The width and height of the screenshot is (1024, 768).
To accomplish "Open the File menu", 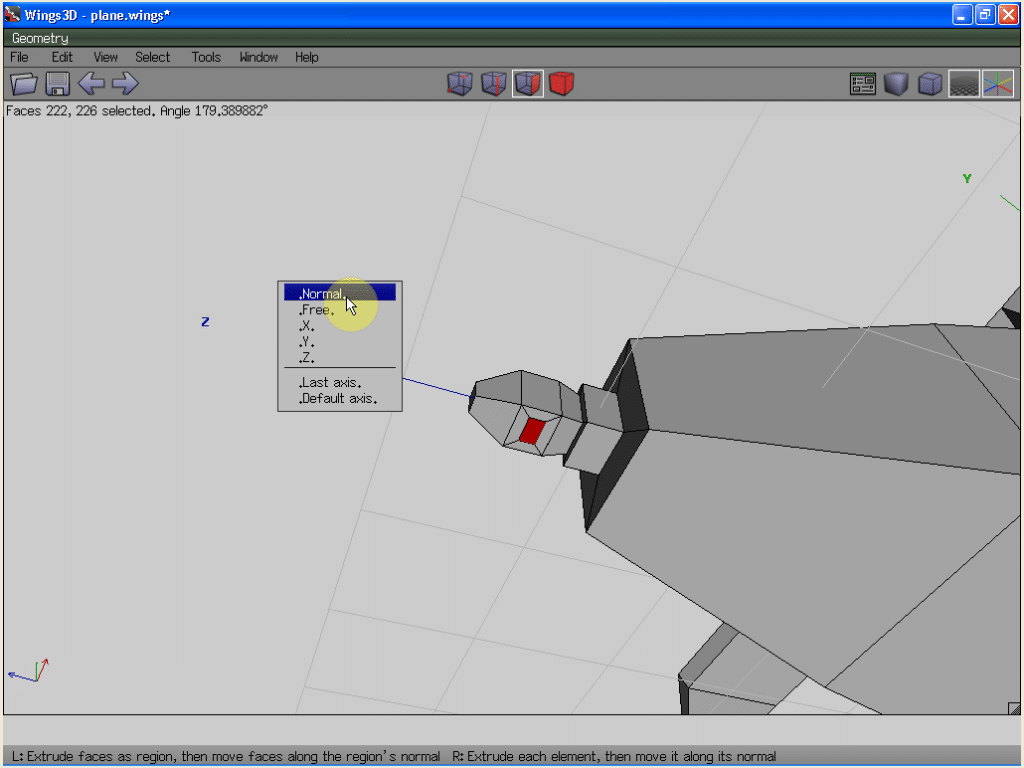I will coord(19,57).
